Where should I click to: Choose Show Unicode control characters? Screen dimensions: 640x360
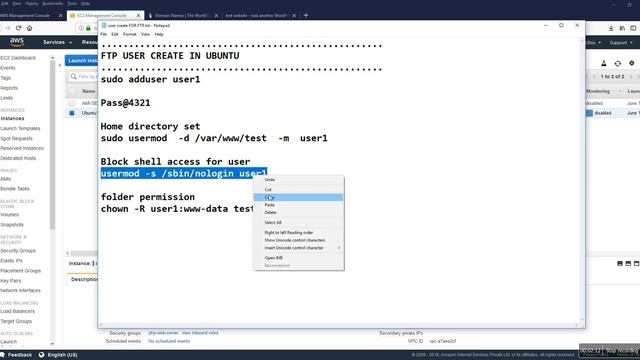(x=298, y=240)
